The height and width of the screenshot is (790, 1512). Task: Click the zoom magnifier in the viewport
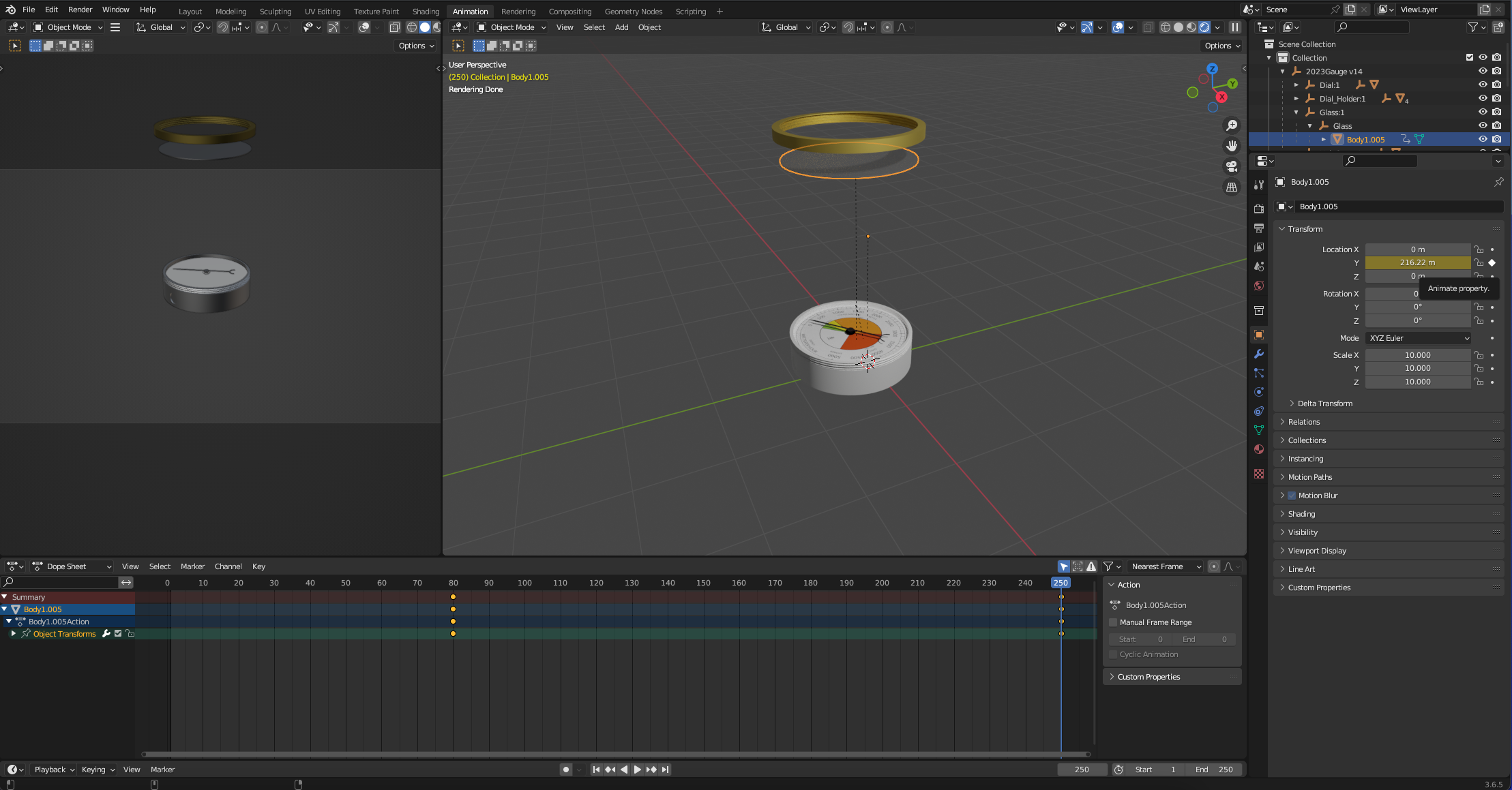[x=1232, y=125]
